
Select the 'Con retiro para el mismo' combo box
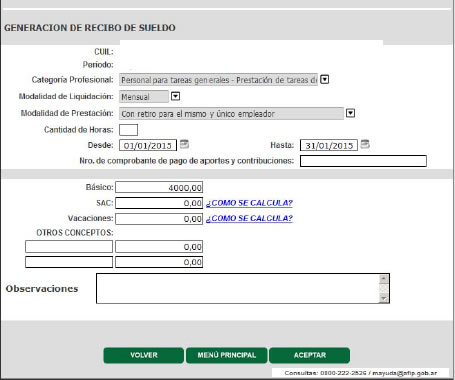(x=231, y=113)
